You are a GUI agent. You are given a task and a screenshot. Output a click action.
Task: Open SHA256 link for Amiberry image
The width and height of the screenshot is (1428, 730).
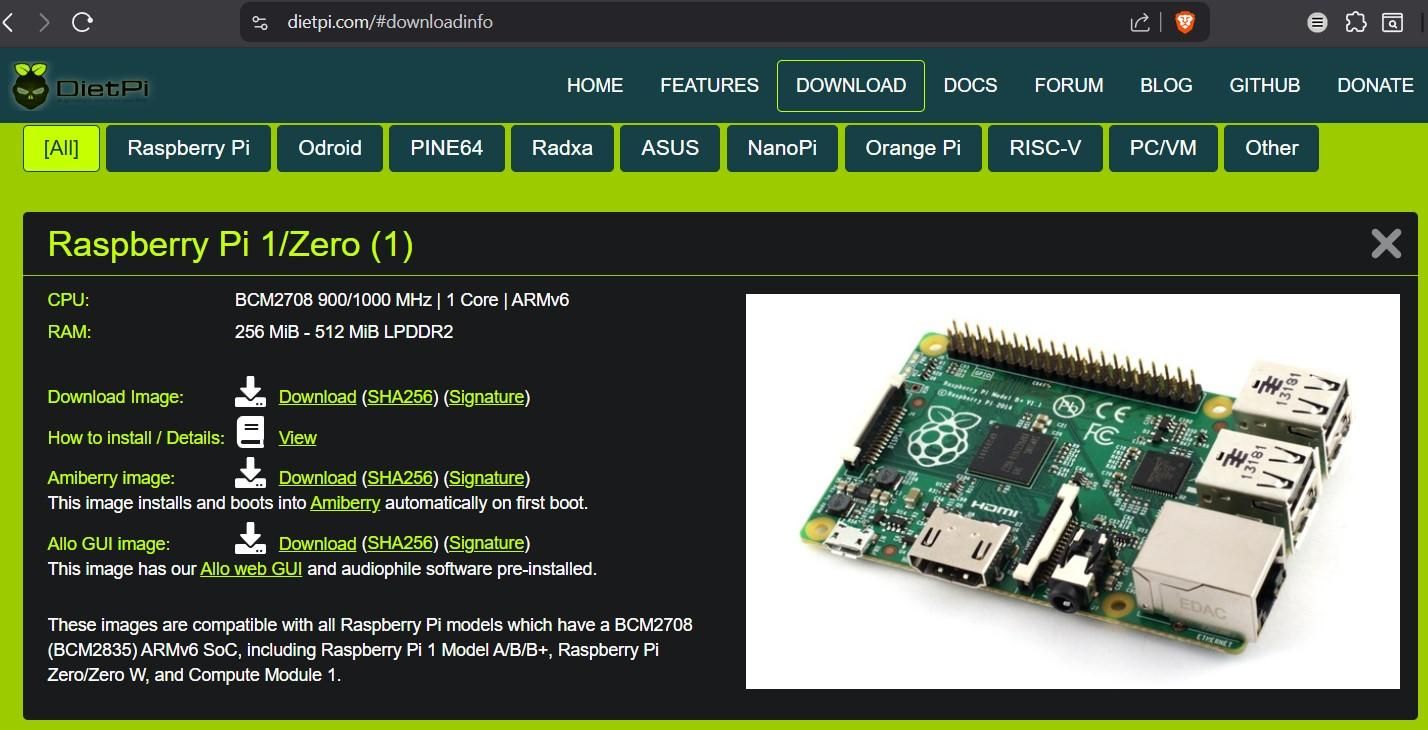point(400,478)
